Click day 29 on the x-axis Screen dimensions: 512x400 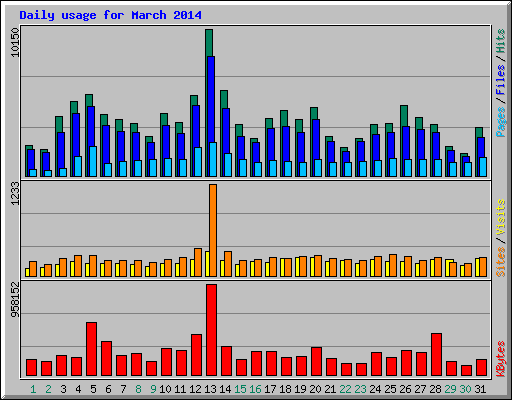pos(450,389)
